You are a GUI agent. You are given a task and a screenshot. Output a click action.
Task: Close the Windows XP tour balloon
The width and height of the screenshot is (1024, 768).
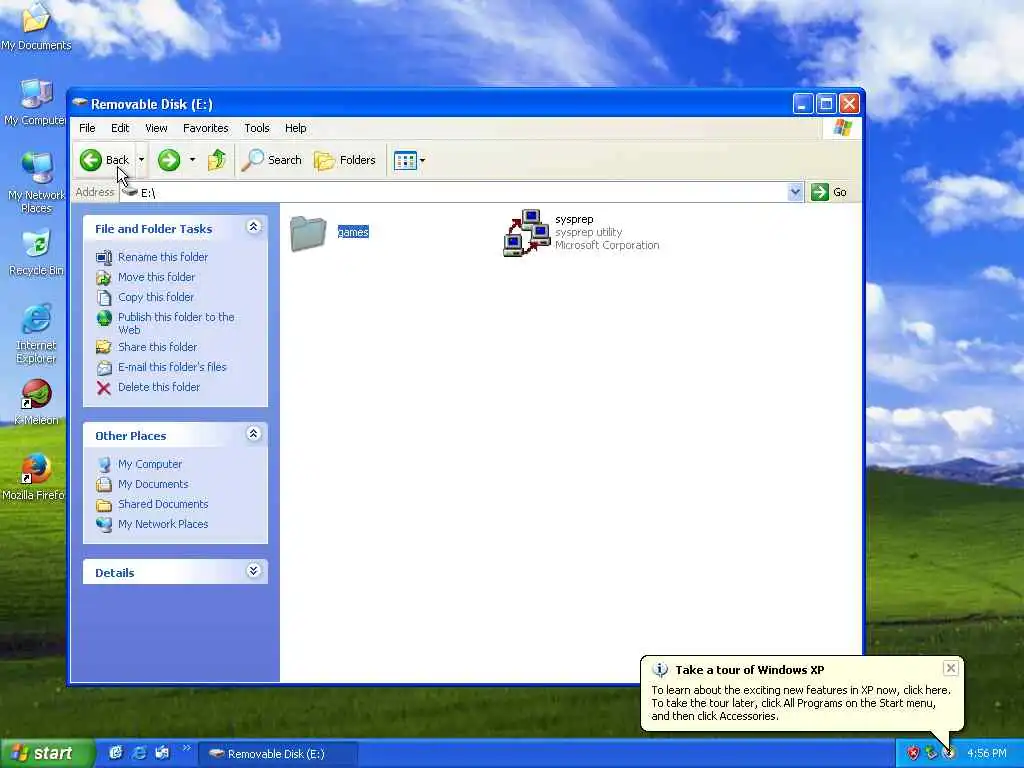tap(951, 667)
